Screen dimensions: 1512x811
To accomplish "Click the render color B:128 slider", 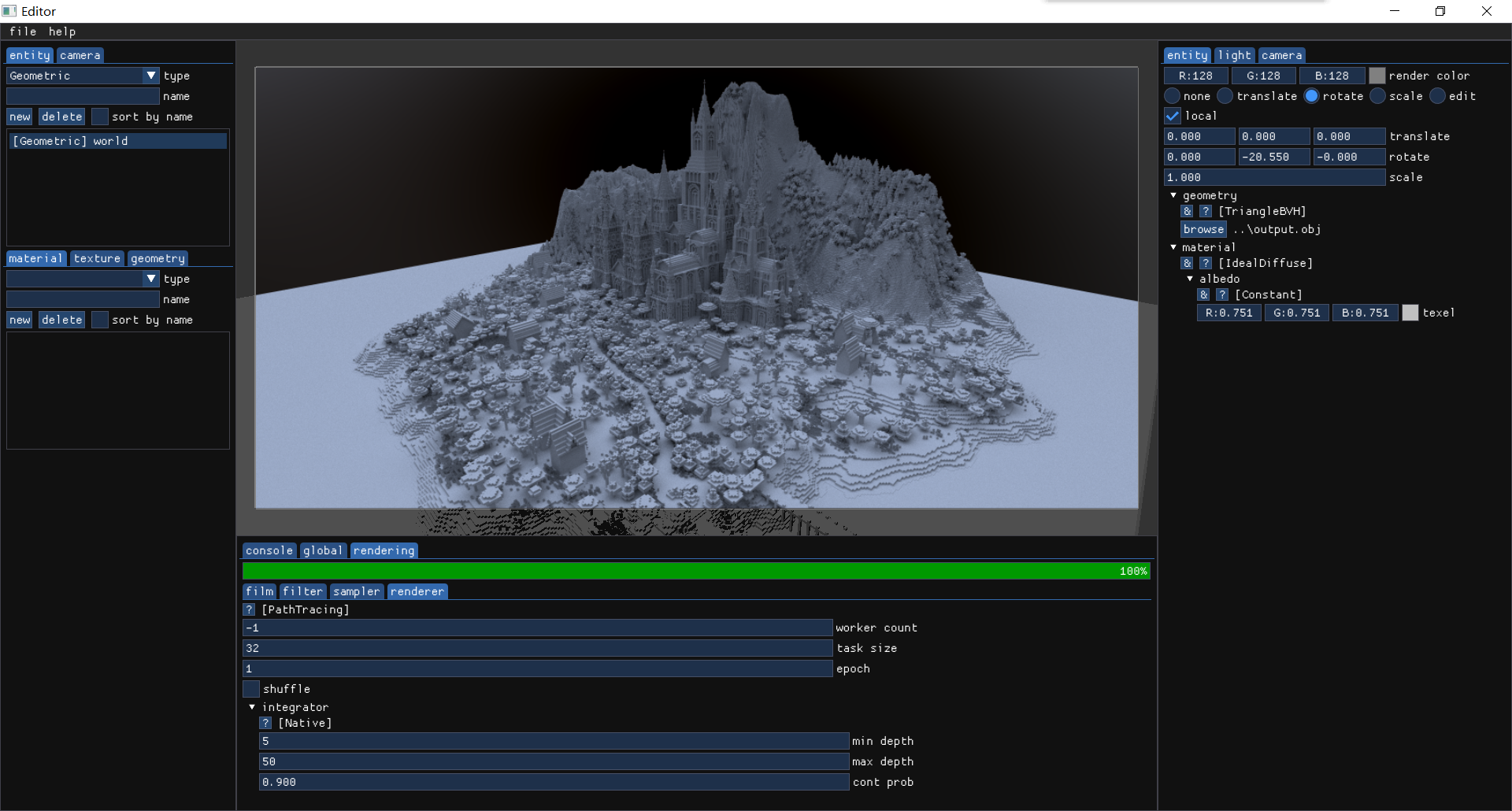I will (1332, 76).
